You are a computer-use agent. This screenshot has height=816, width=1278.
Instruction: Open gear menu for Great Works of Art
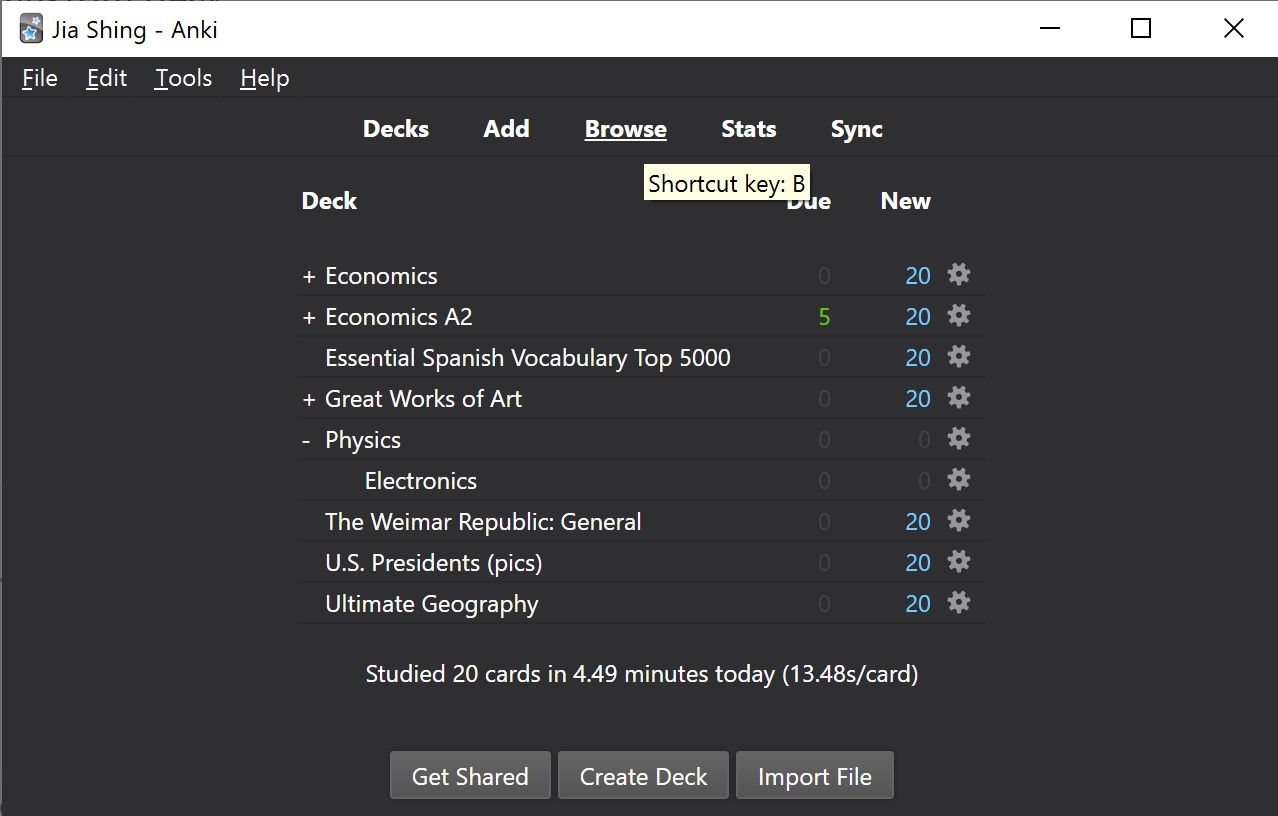click(959, 398)
